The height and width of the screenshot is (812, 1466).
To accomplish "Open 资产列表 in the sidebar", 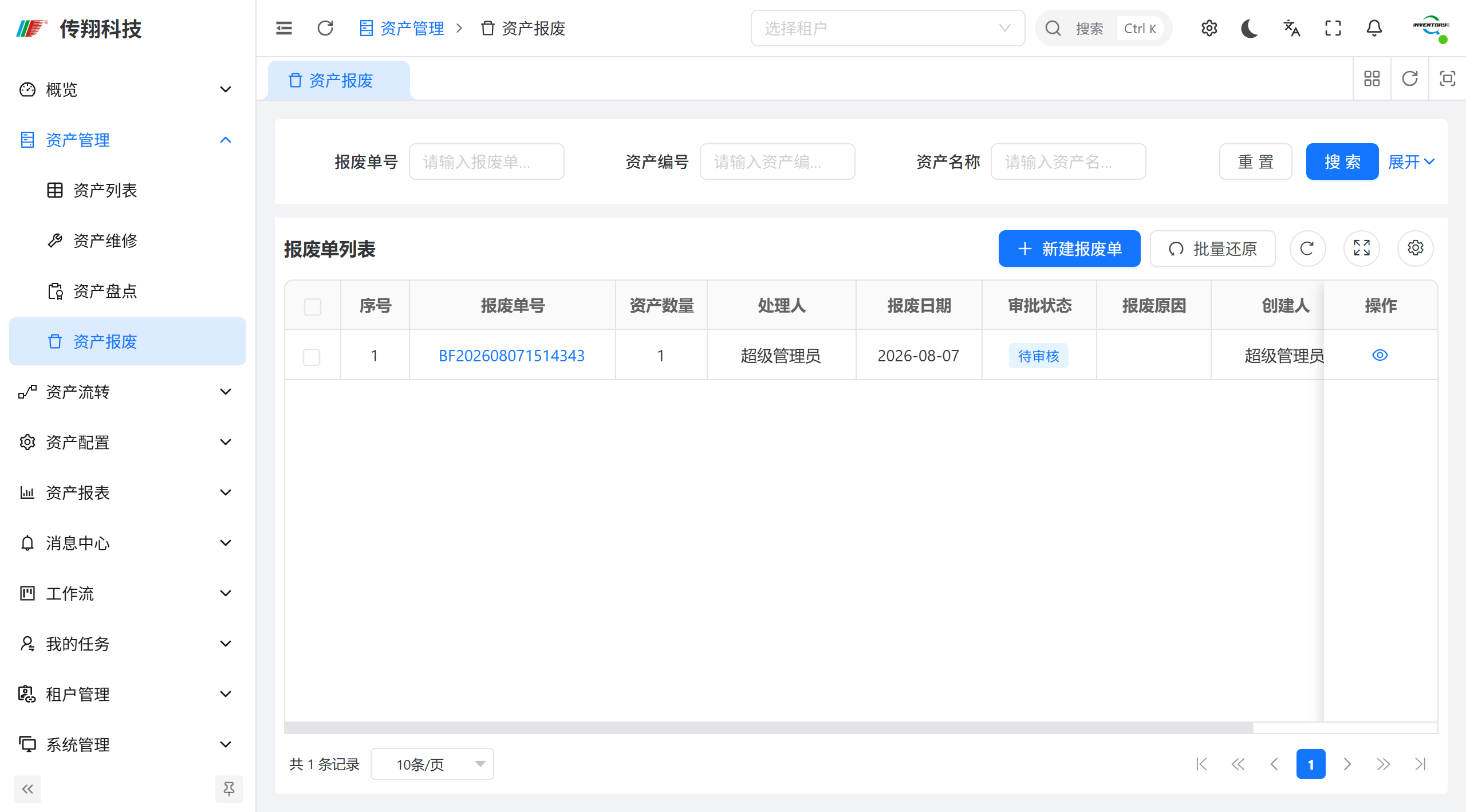I will click(127, 190).
